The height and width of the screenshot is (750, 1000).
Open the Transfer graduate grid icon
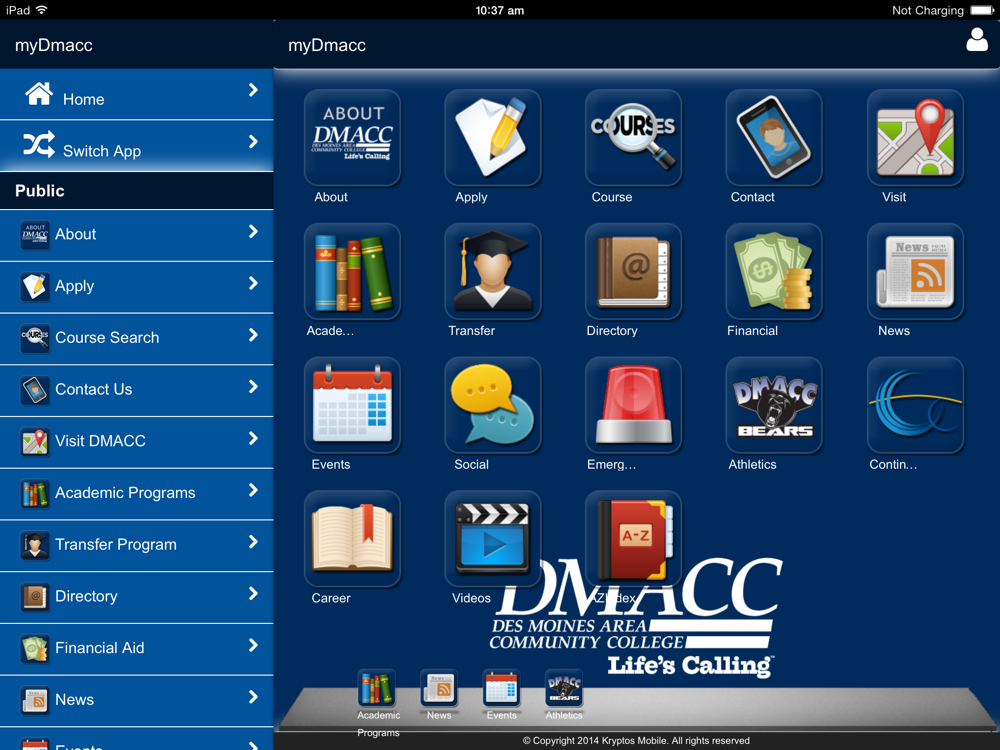[x=492, y=271]
